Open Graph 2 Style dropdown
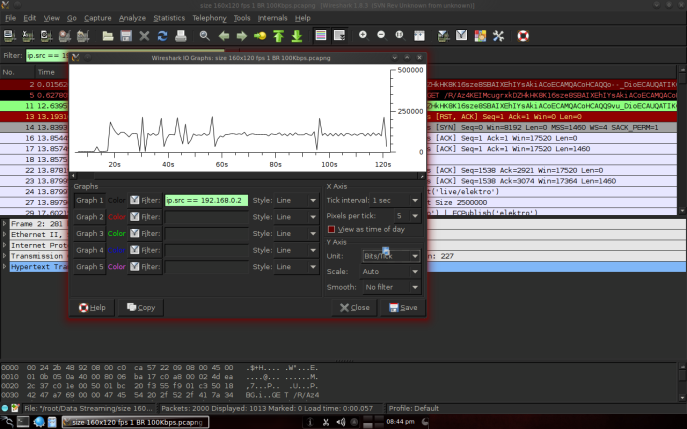 point(296,217)
